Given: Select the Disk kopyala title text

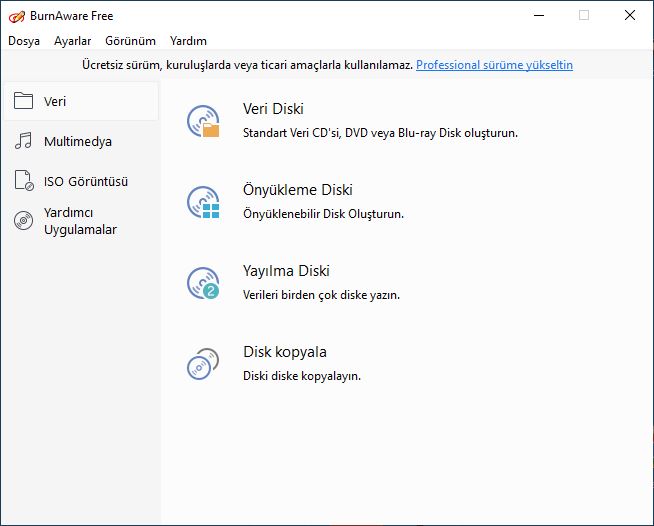Looking at the screenshot, I should [x=285, y=352].
